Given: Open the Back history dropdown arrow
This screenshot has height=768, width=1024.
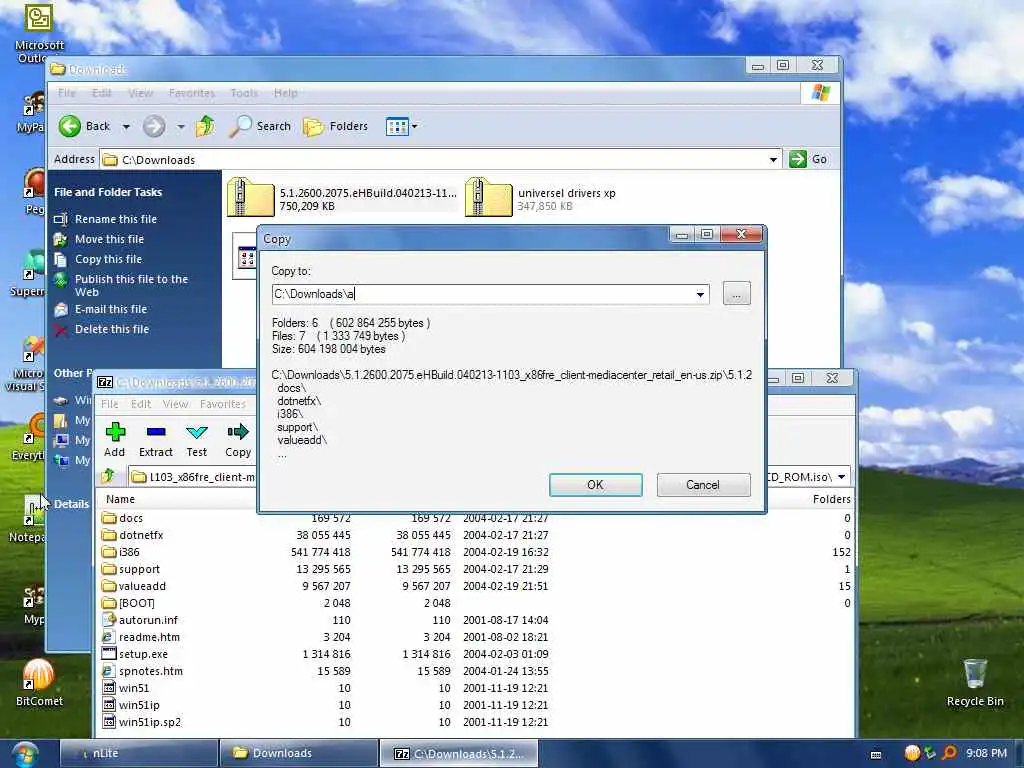Looking at the screenshot, I should pyautogui.click(x=126, y=127).
